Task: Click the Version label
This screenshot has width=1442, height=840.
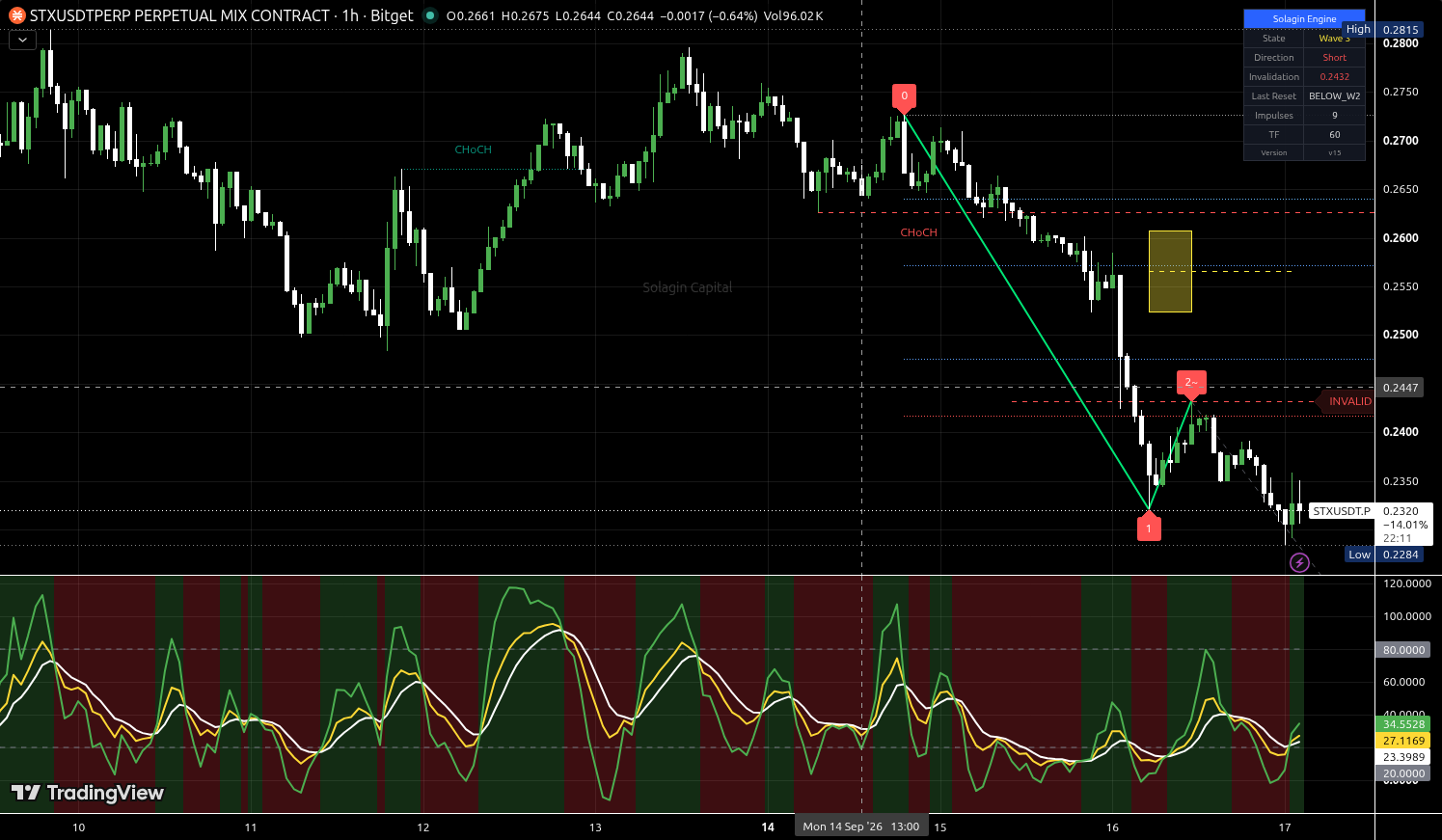Action: pos(1274,152)
